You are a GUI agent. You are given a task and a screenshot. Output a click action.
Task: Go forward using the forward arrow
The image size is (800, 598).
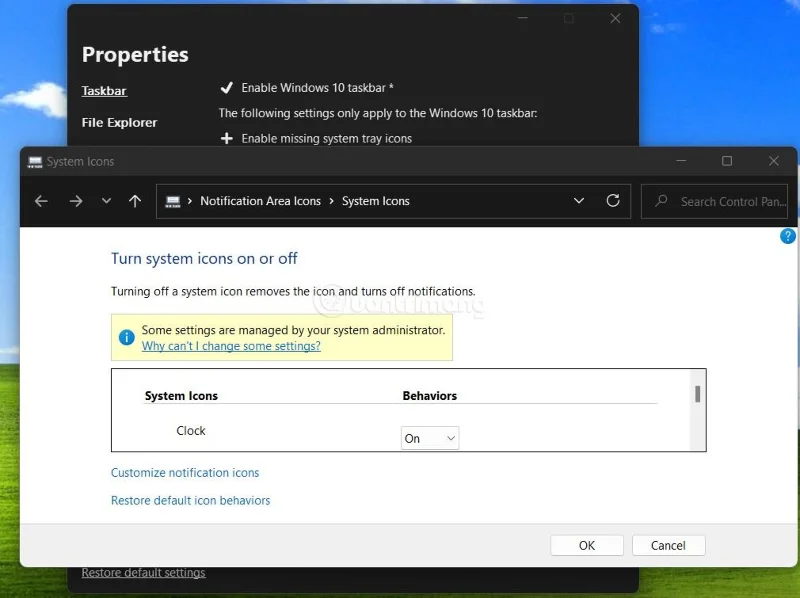pyautogui.click(x=76, y=201)
